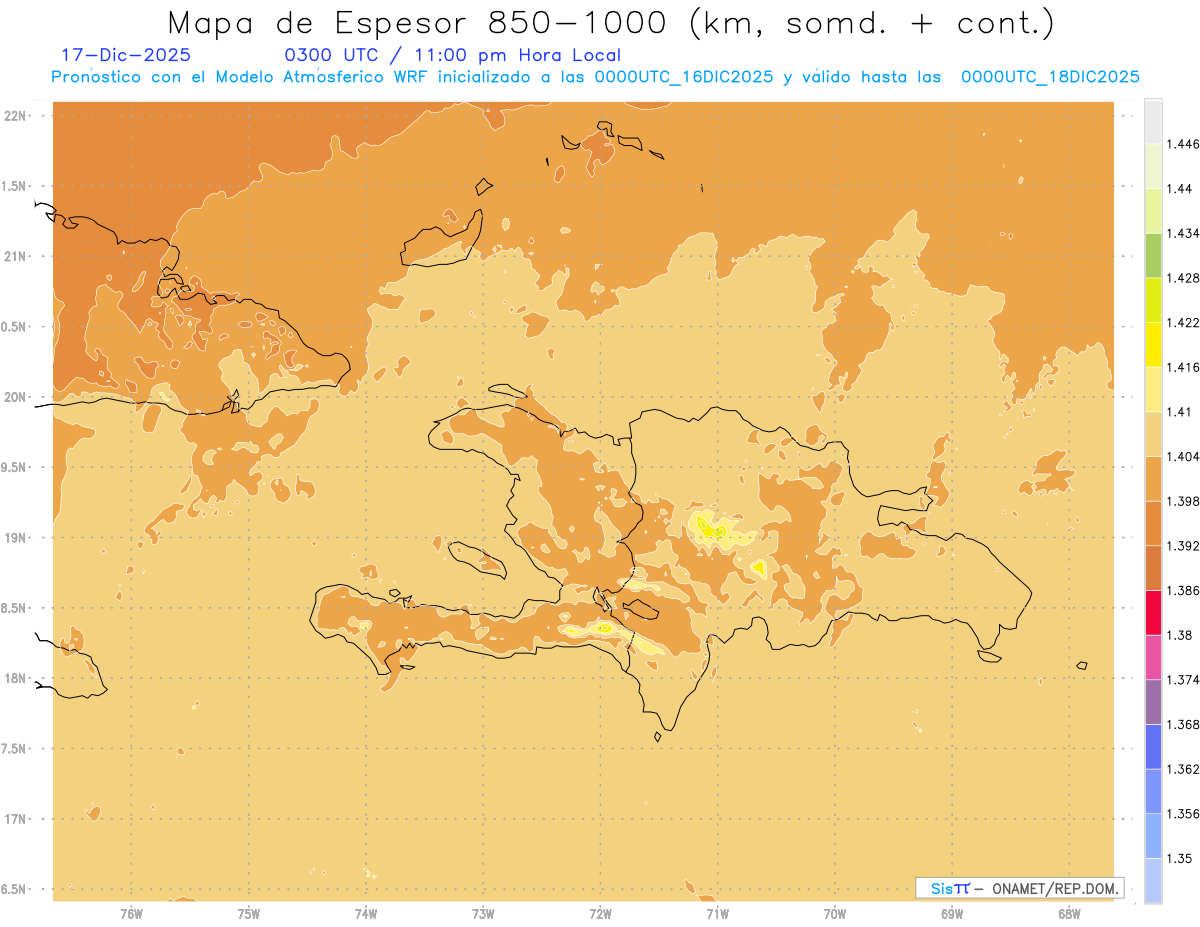Click the 'SisPI - ONAMET/REP.DOM.' credit label
The height and width of the screenshot is (927, 1200).
click(x=1020, y=888)
